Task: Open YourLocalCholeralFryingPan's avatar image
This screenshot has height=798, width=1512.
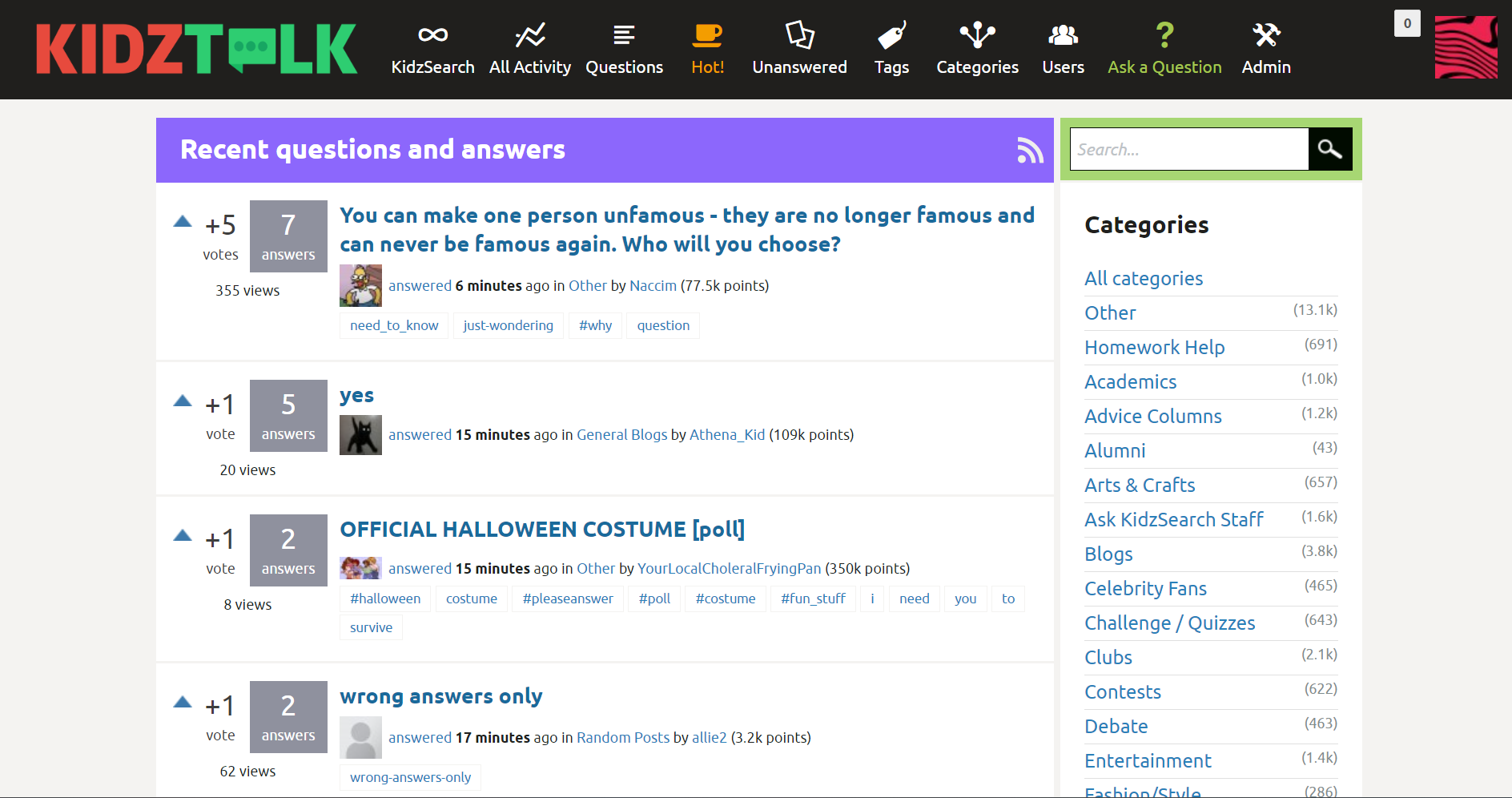Action: 360,568
